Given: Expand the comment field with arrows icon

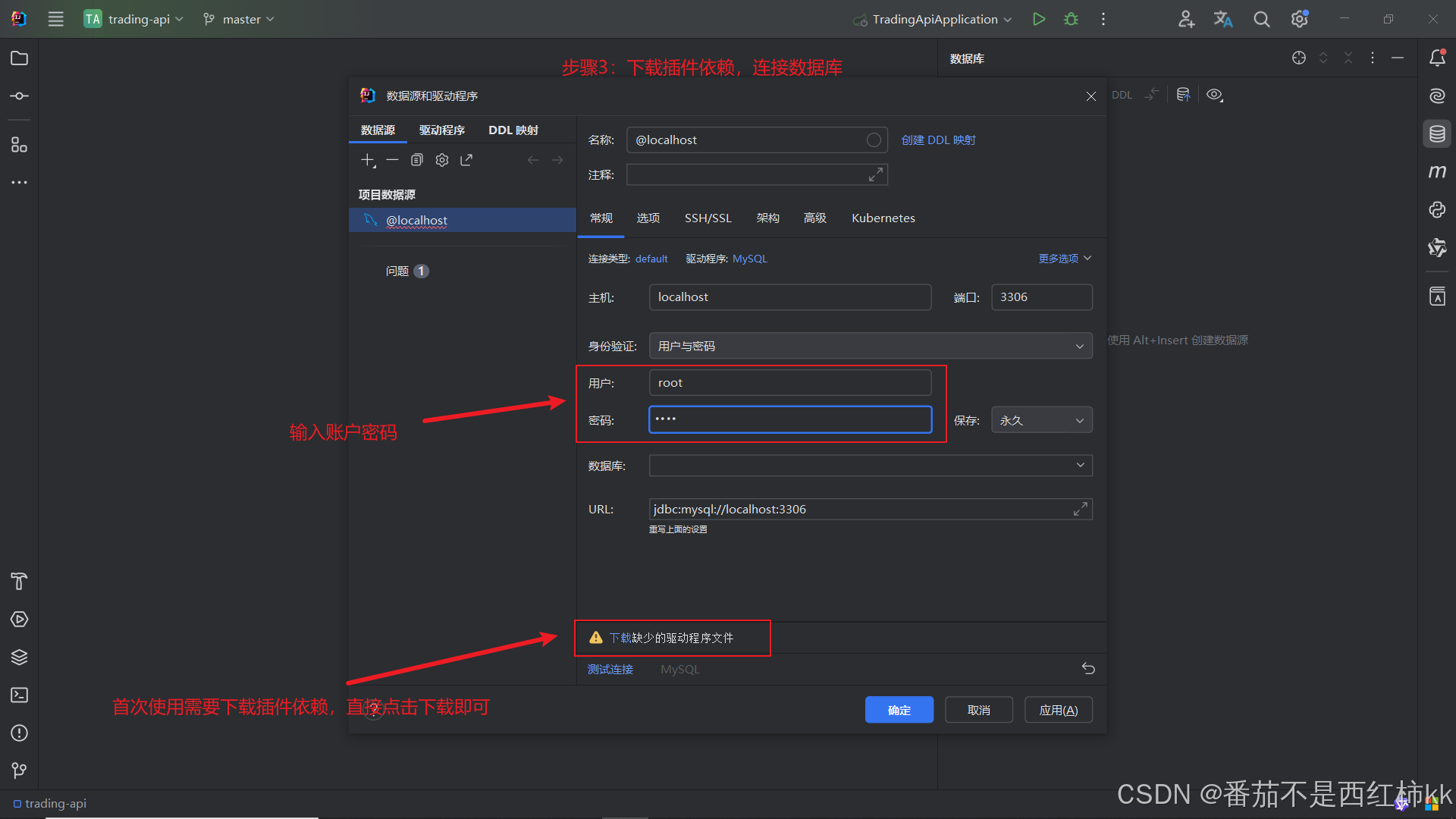Looking at the screenshot, I should click(875, 174).
